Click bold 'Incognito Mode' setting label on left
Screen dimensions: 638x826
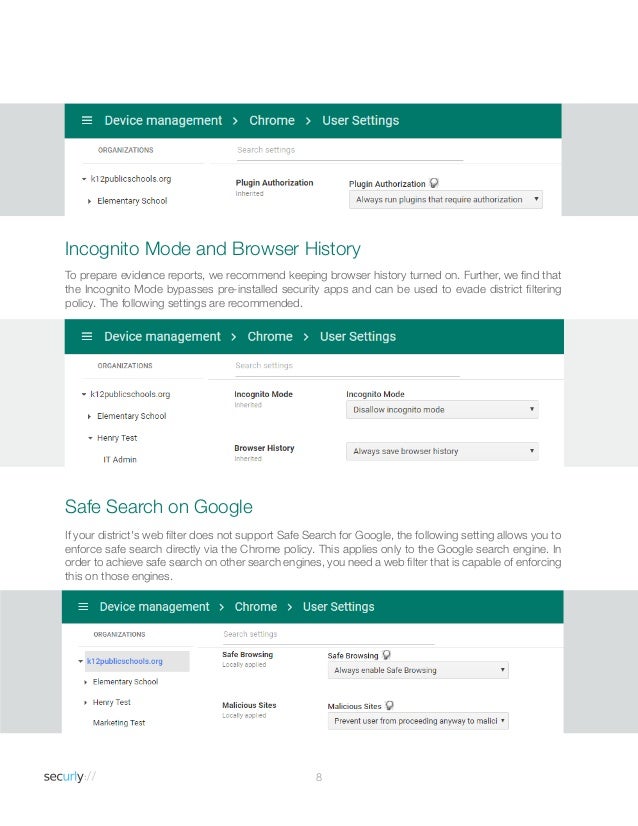point(263,394)
